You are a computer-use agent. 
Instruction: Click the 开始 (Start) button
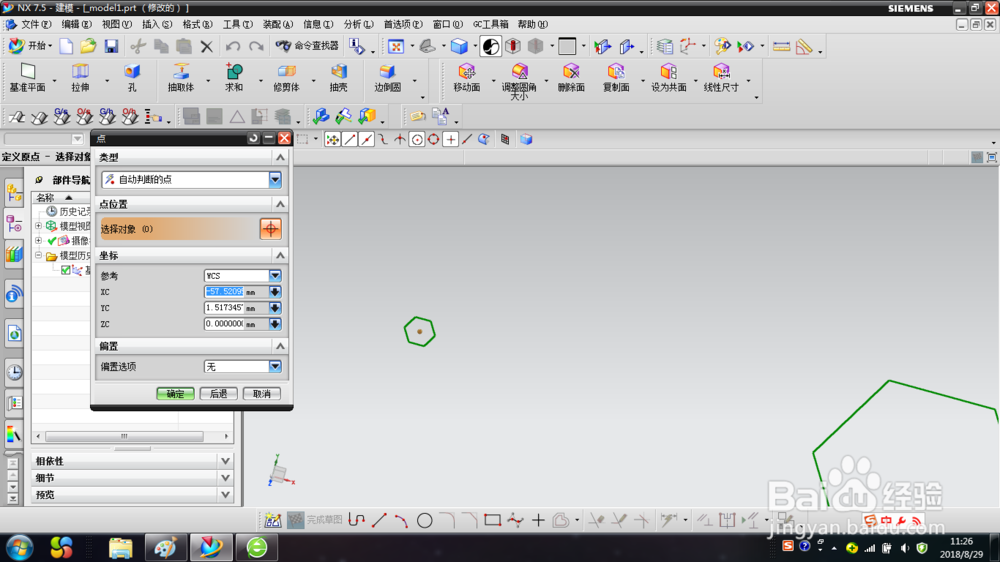point(30,46)
